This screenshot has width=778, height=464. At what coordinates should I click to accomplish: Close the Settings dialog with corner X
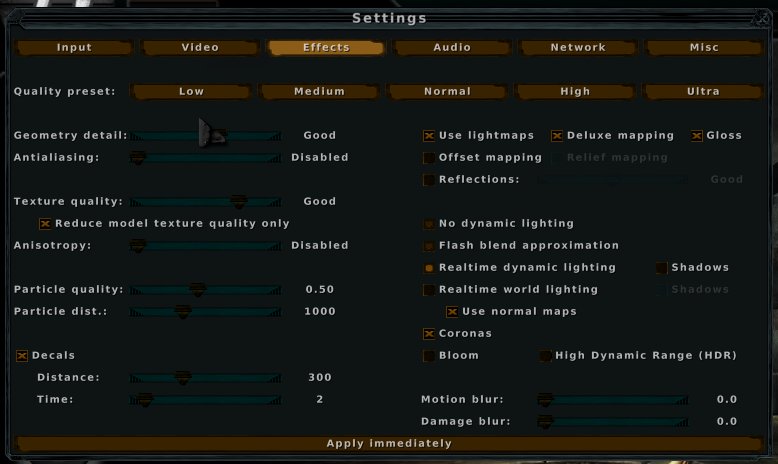pos(761,19)
